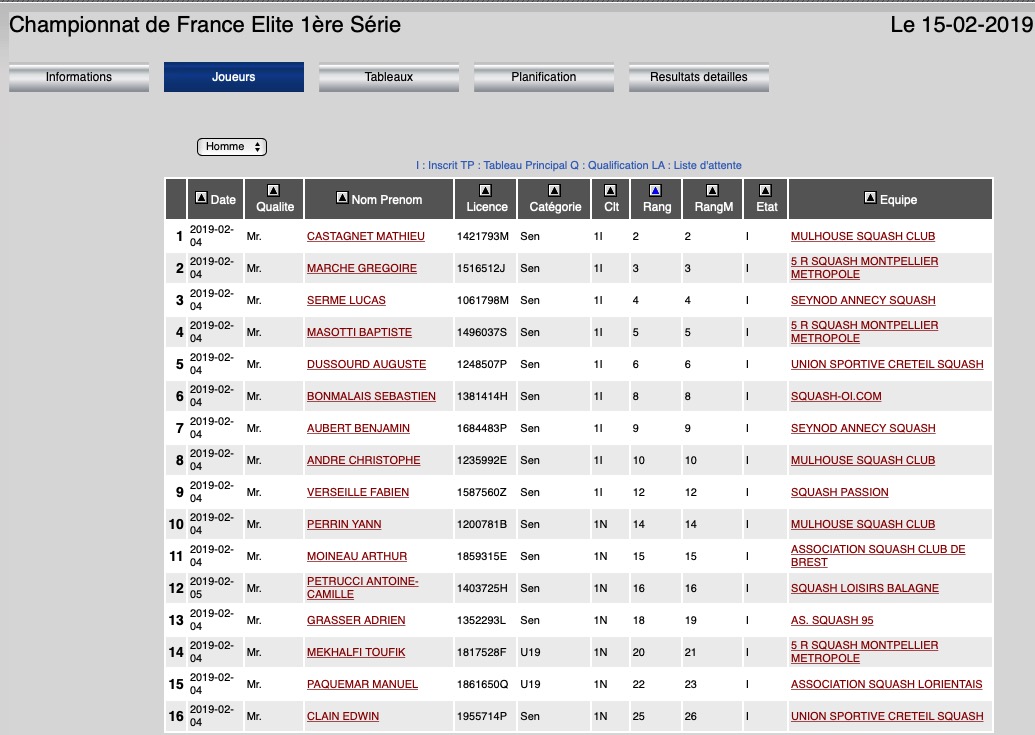Sort by RangM column arrow icon
Screen dimensions: 1035x735
712,190
